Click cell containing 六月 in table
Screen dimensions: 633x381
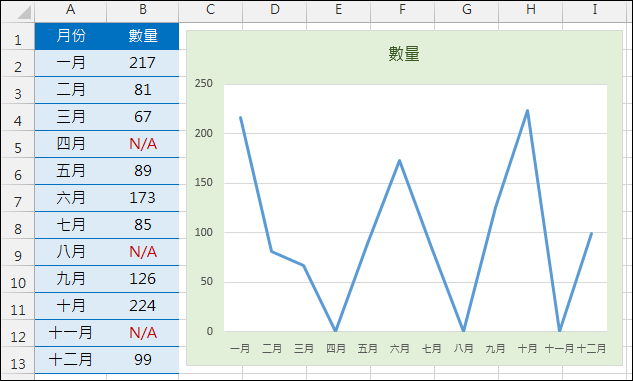pos(71,198)
